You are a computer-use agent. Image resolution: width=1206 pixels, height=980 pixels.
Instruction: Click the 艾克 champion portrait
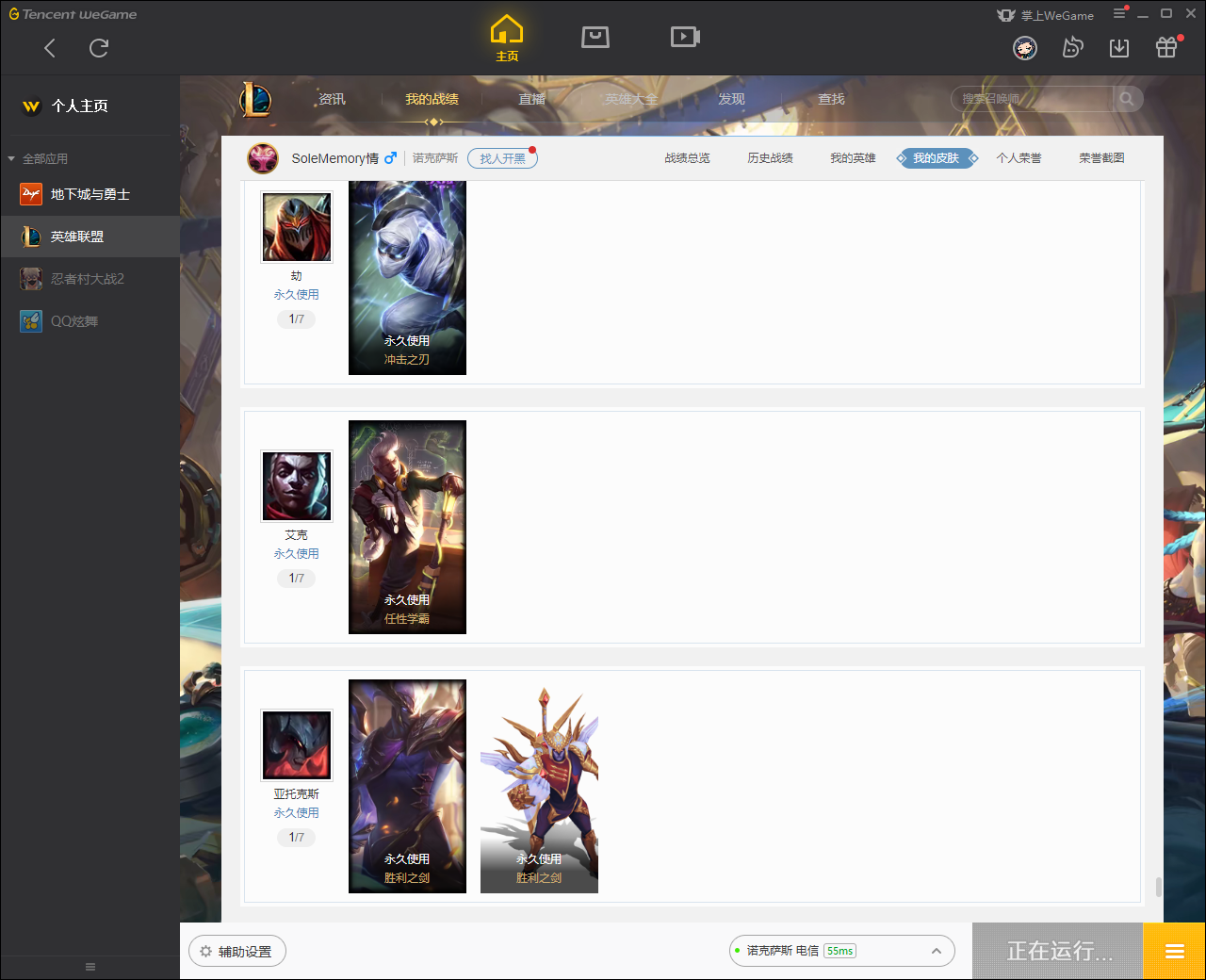pyautogui.click(x=297, y=486)
